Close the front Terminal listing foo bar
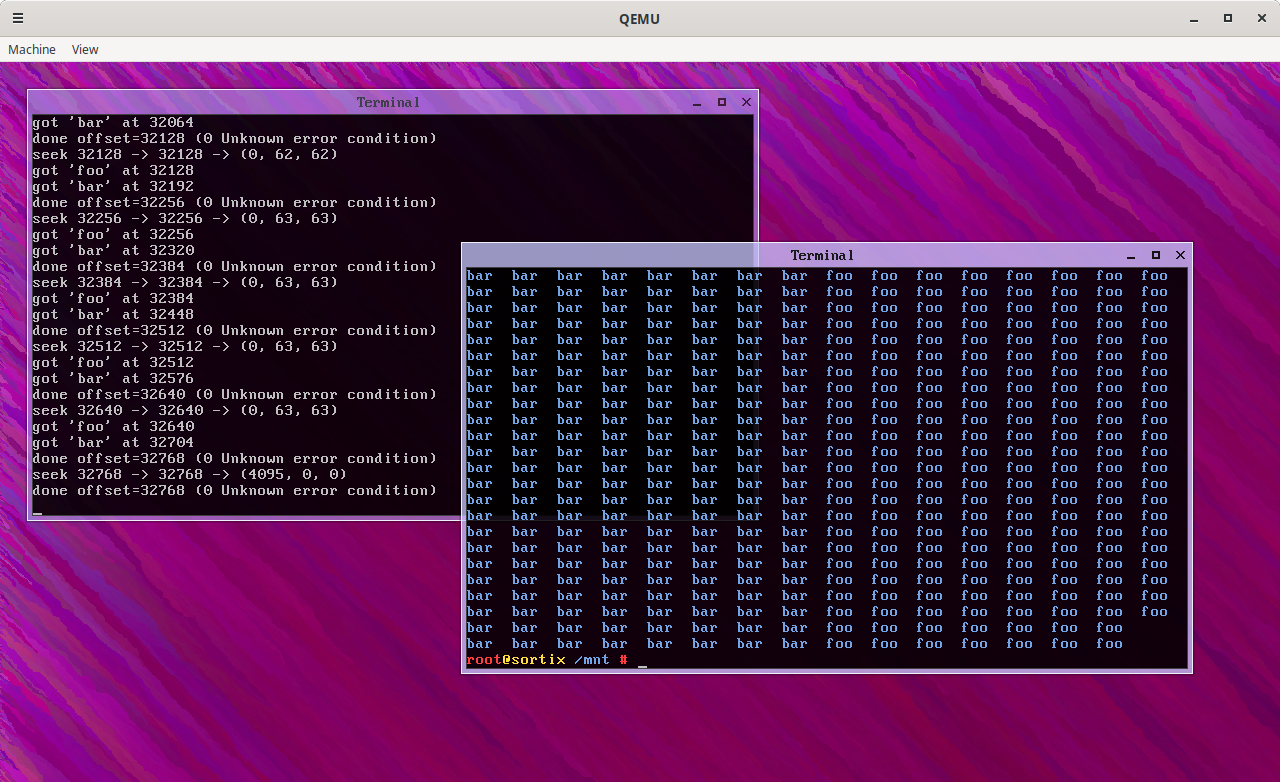This screenshot has width=1280, height=782. 1180,255
